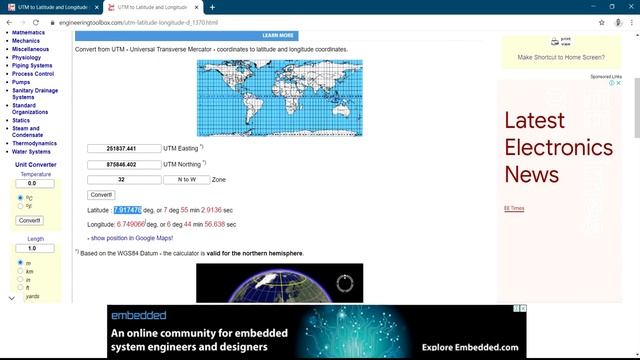Select the second UTM to Latitude tab

point(153,7)
